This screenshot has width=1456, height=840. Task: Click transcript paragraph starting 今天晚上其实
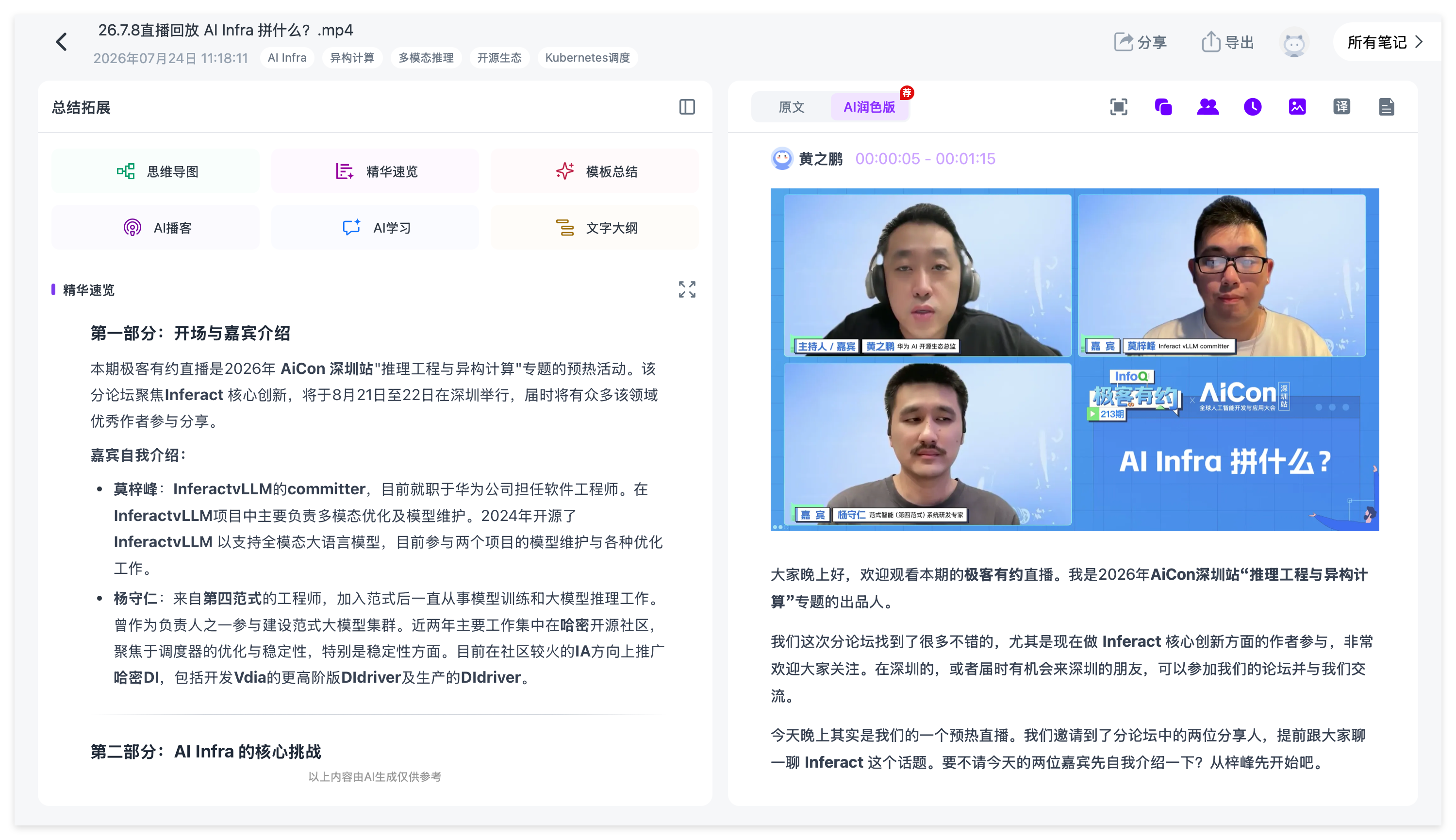pyautogui.click(x=1068, y=748)
